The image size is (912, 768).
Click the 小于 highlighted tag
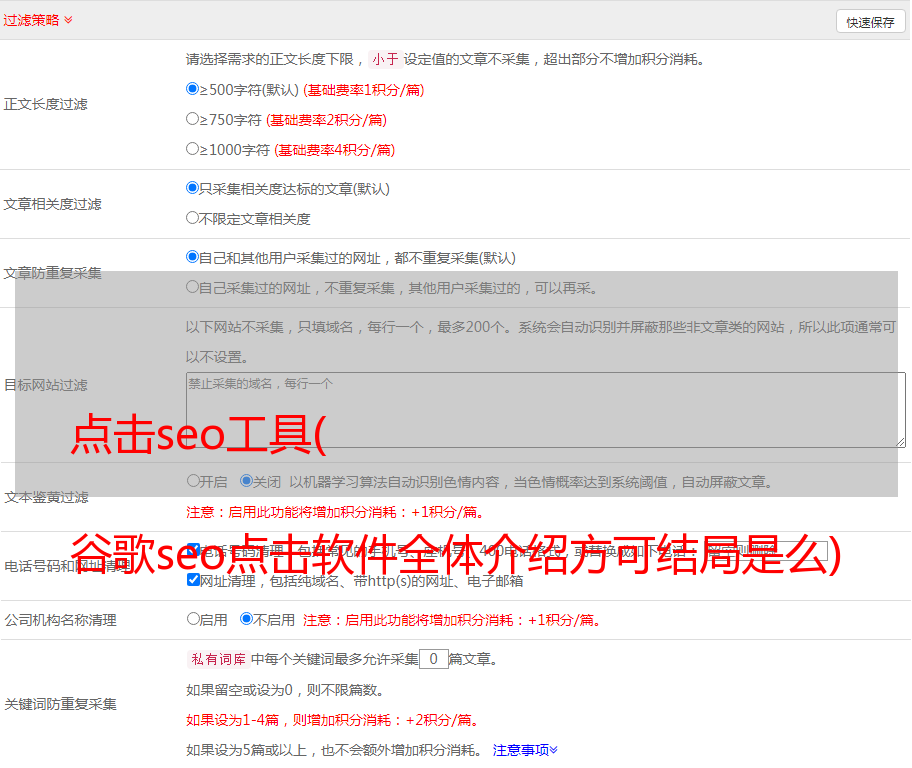click(x=385, y=59)
